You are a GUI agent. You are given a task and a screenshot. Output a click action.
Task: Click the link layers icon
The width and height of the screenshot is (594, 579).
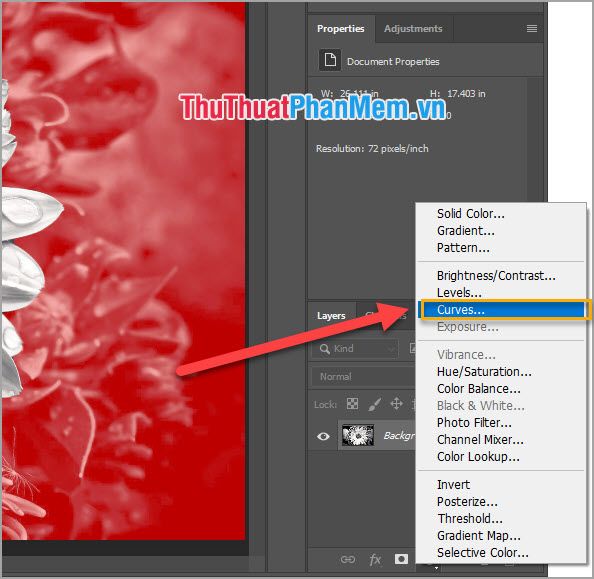[x=348, y=559]
